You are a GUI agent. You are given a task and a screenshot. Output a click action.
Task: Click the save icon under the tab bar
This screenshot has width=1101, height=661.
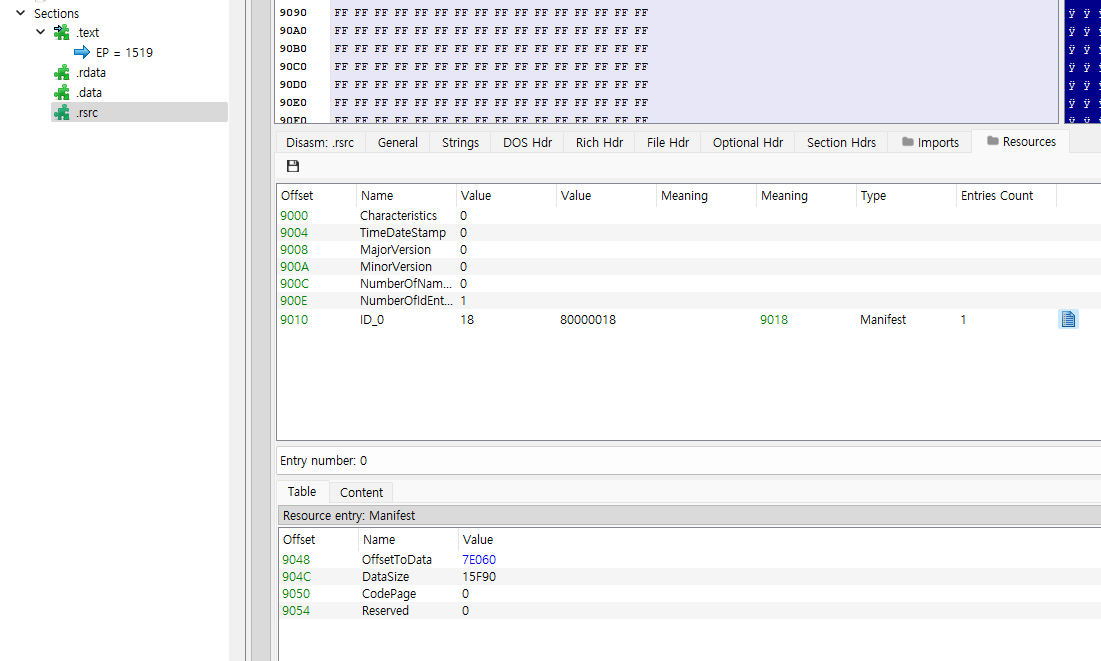point(293,166)
